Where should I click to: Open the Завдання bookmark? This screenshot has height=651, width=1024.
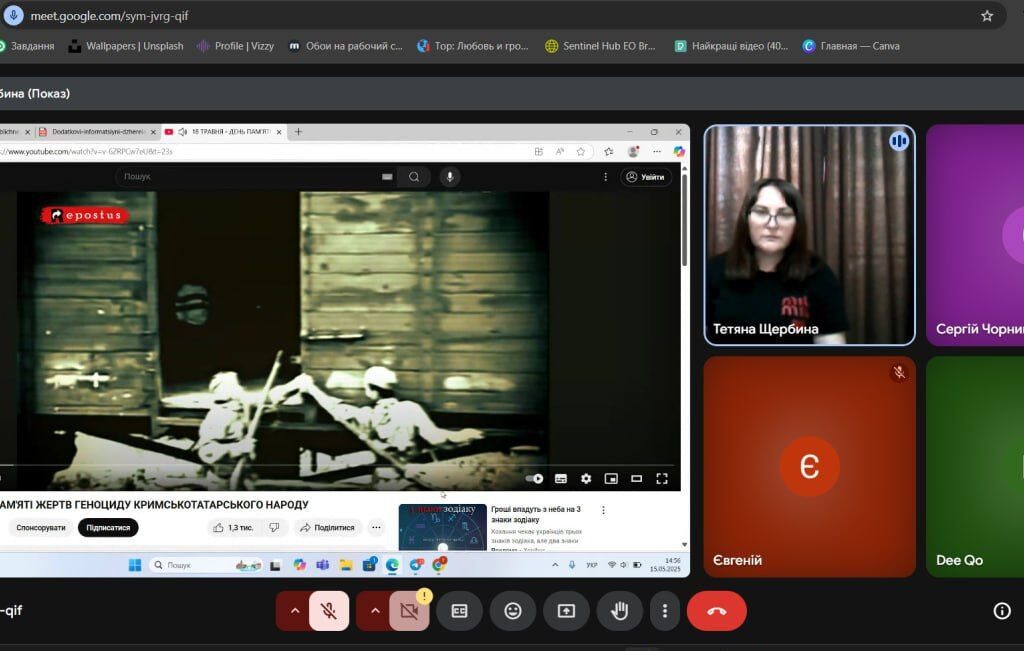coord(27,46)
